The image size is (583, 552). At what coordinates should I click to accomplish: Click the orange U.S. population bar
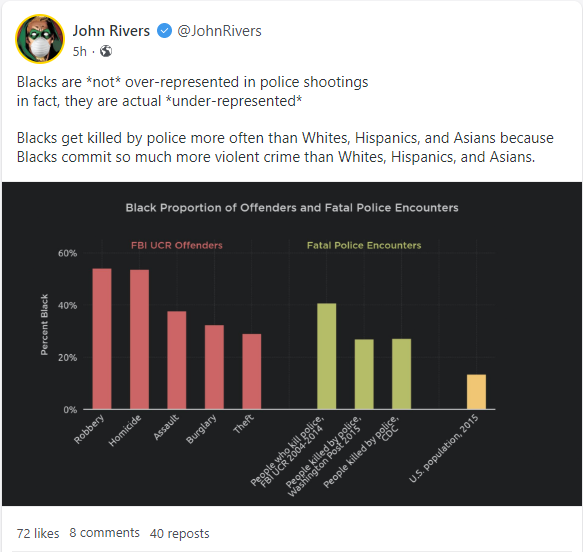pos(476,392)
